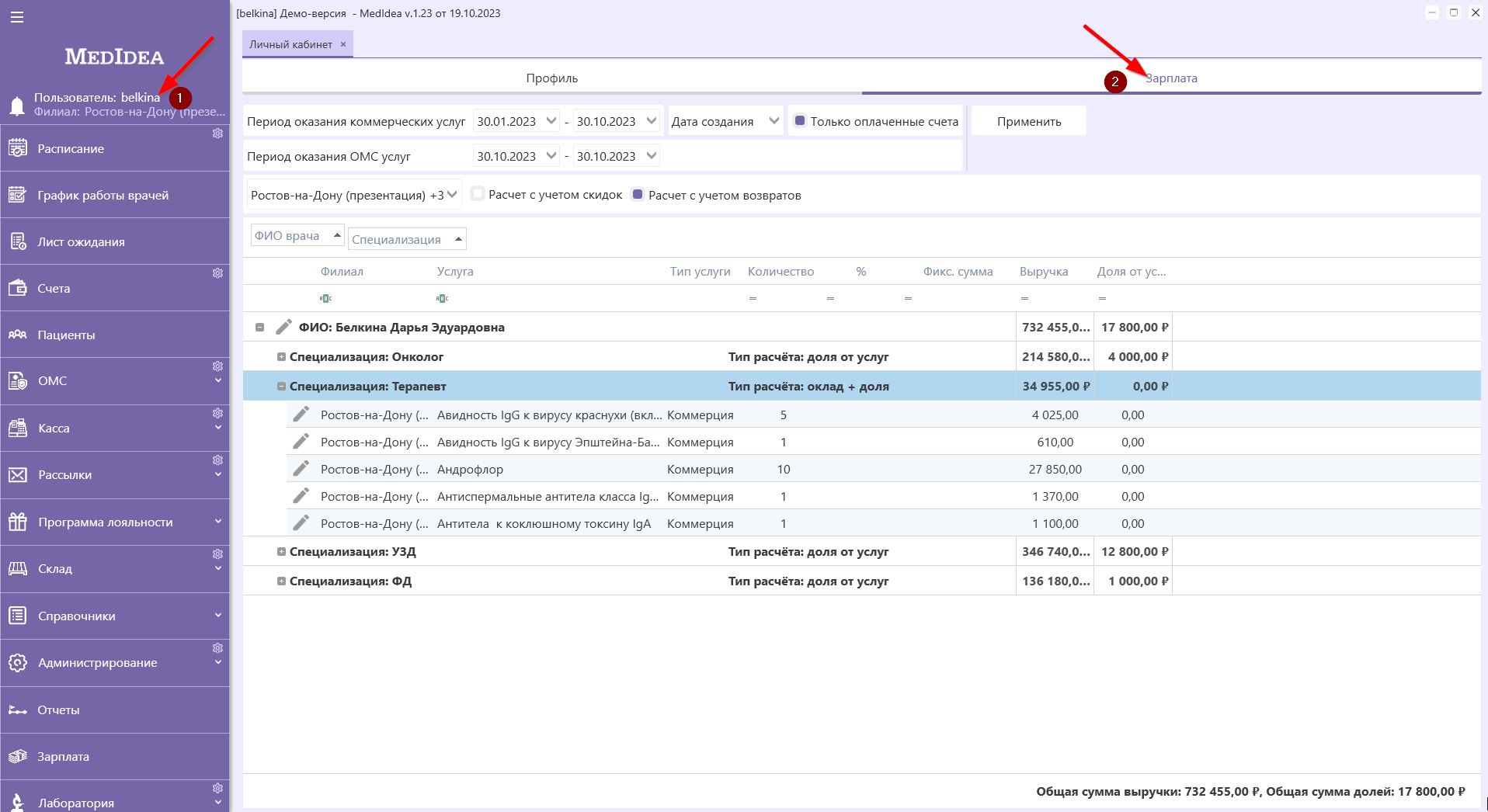Click settings gear next to Счета
Image resolution: width=1488 pixels, height=812 pixels.
tap(217, 273)
